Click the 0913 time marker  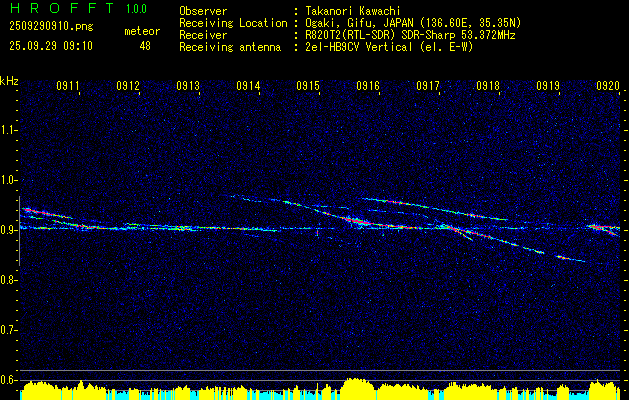pos(188,85)
